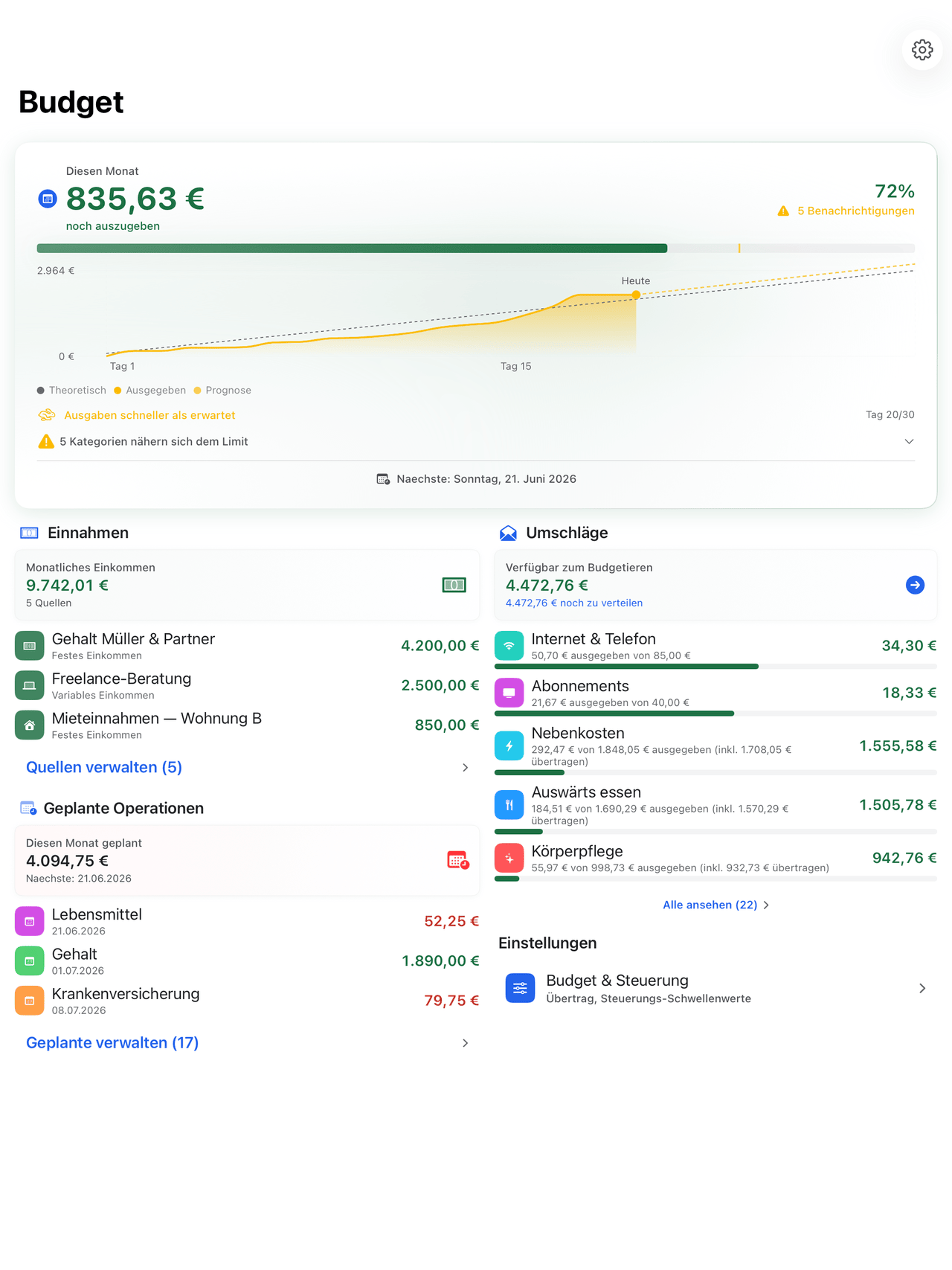
Task: Click the purple Lebensmittel scheduled icon
Action: [x=30, y=921]
